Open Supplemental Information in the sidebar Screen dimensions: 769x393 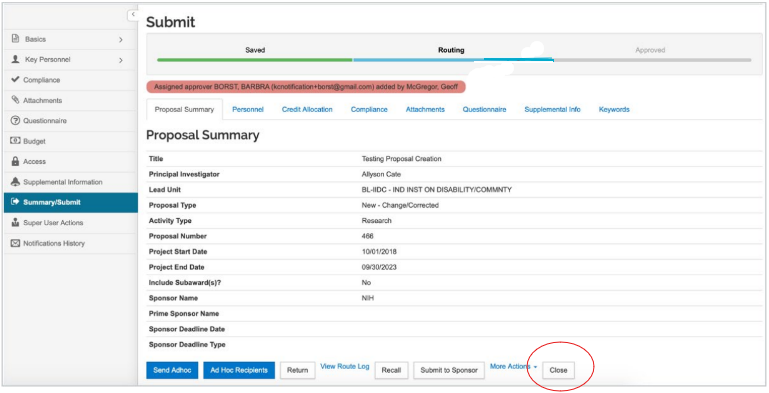click(71, 182)
